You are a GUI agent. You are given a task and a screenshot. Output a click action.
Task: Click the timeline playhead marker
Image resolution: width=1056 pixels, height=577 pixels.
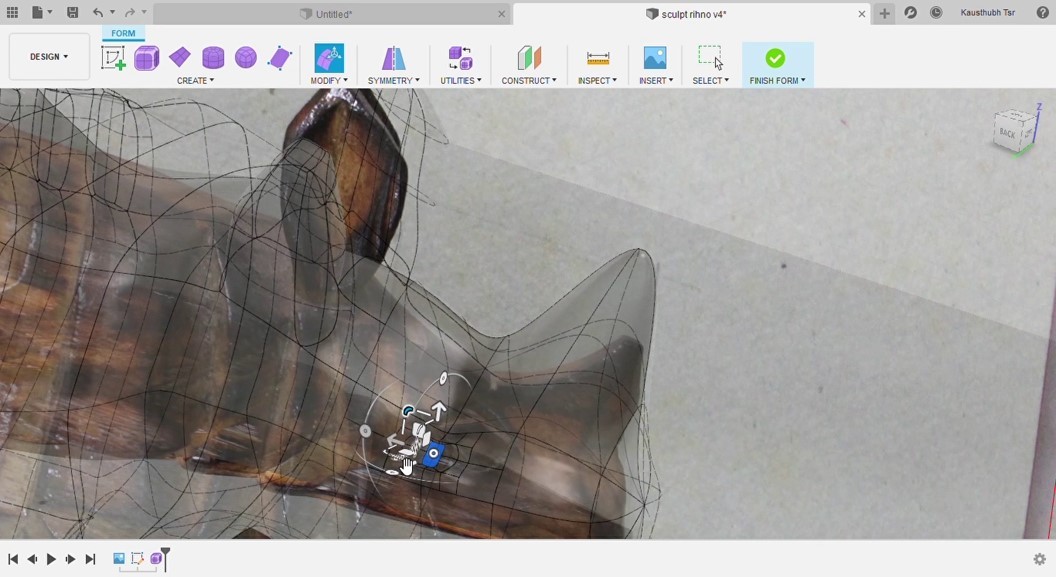(166, 558)
